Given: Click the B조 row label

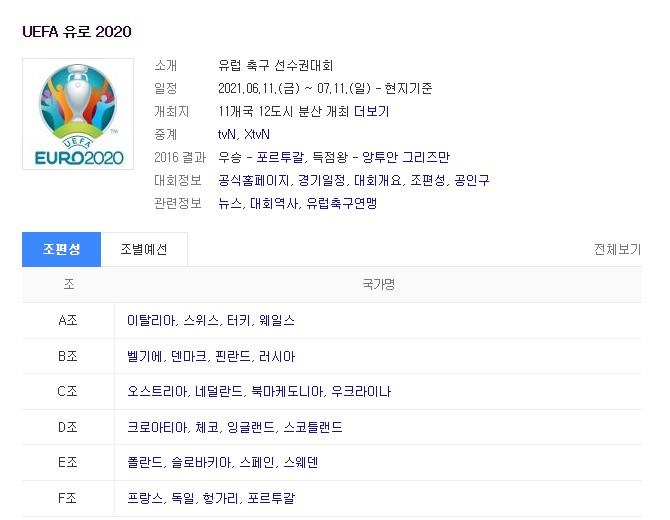Looking at the screenshot, I should tap(68, 356).
